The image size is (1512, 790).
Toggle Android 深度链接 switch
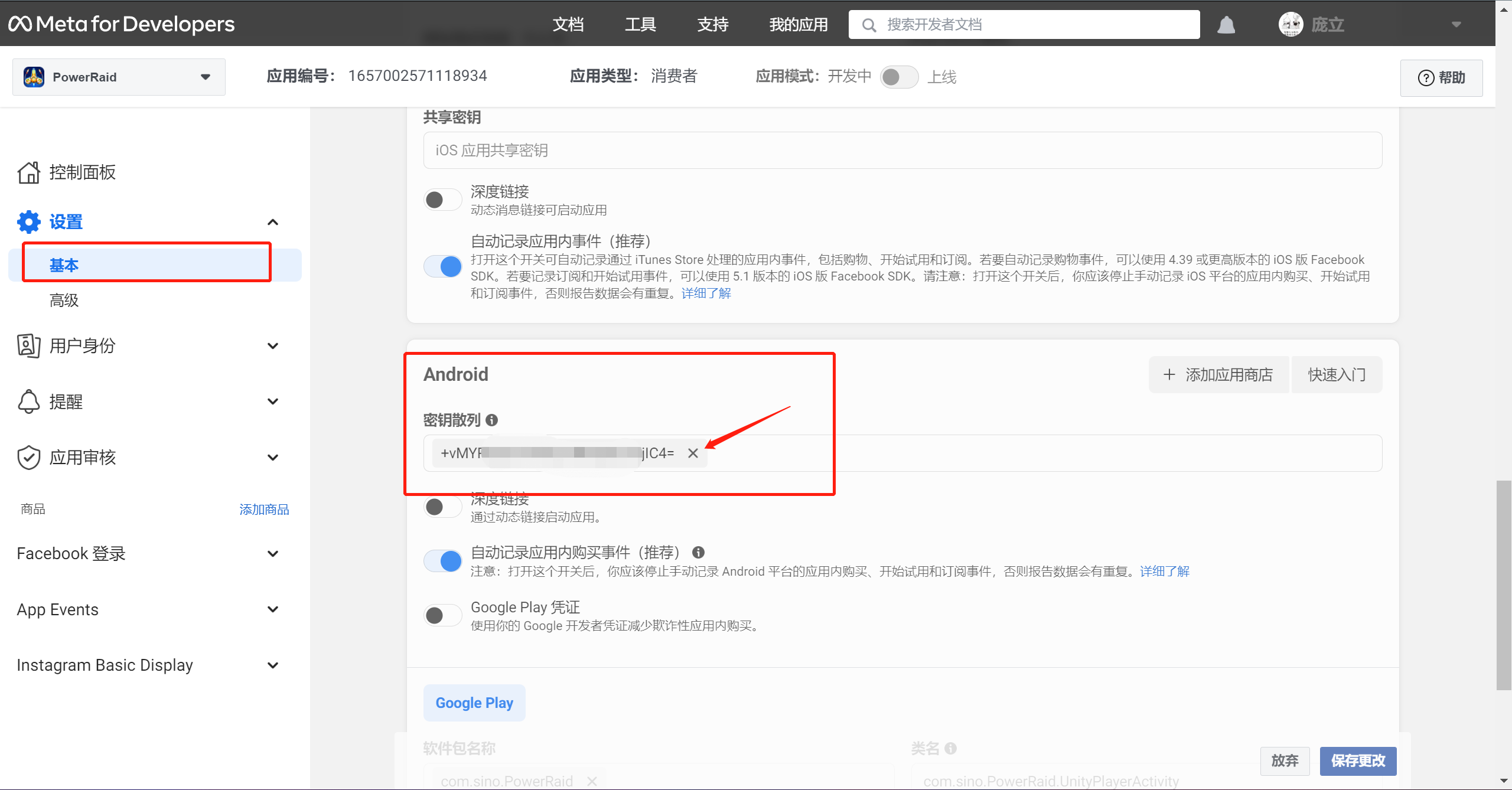[442, 507]
